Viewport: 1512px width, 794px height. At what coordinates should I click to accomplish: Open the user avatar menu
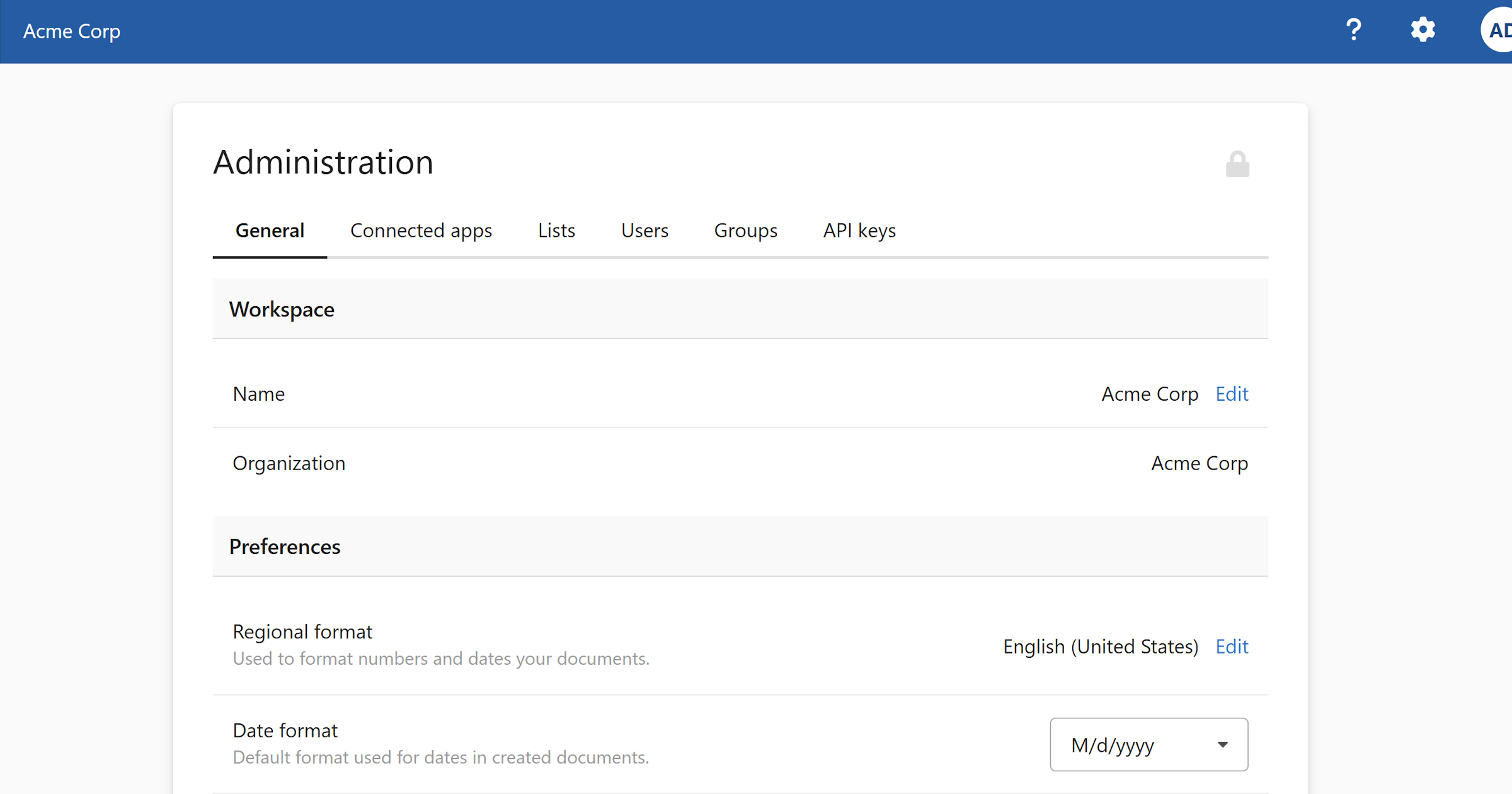click(x=1498, y=30)
